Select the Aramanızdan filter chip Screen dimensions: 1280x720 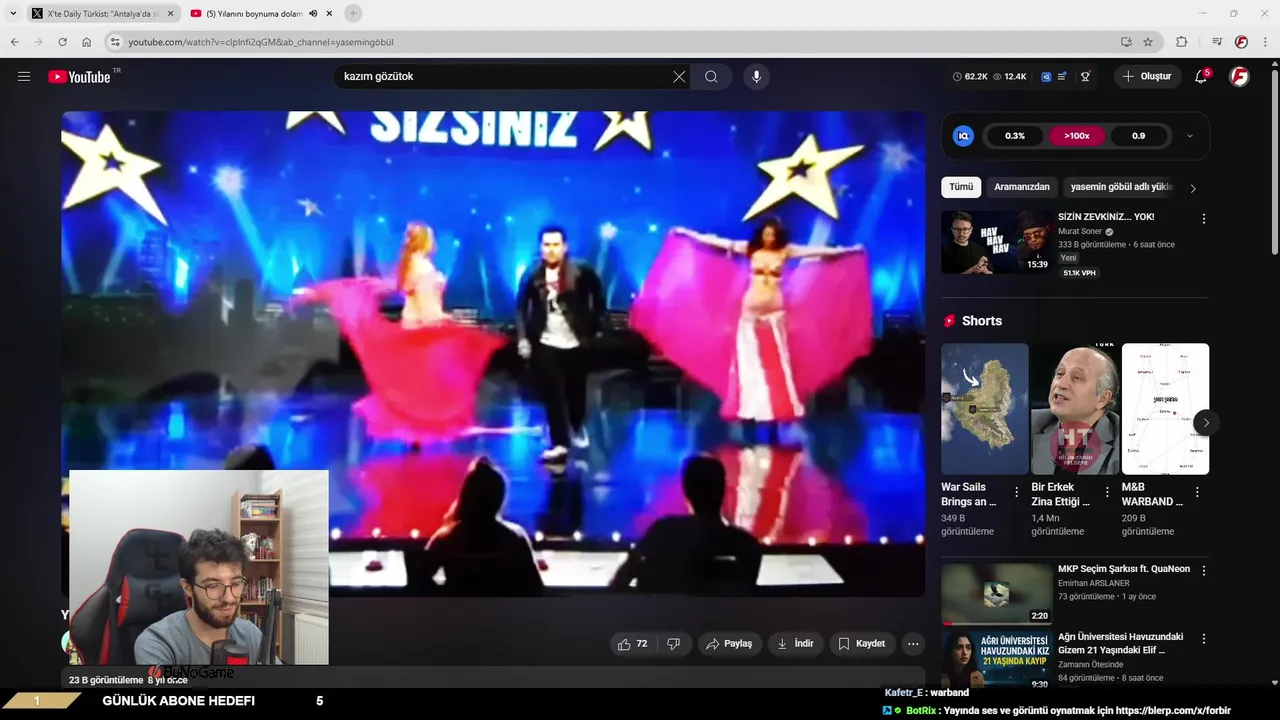coord(1022,187)
